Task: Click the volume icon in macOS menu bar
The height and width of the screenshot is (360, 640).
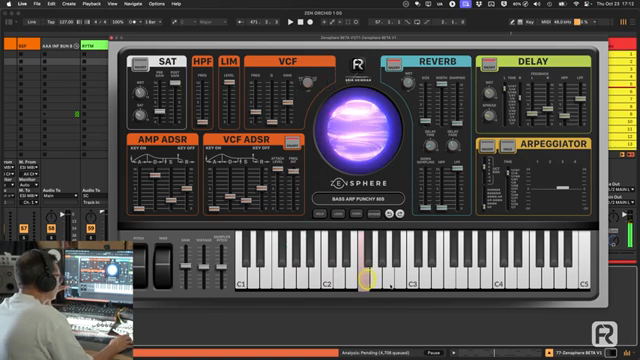Action: [537, 4]
